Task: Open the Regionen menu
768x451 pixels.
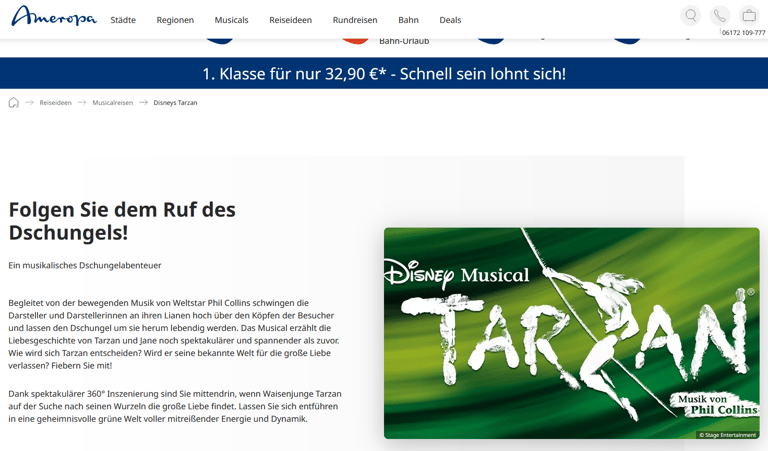Action: pos(175,20)
